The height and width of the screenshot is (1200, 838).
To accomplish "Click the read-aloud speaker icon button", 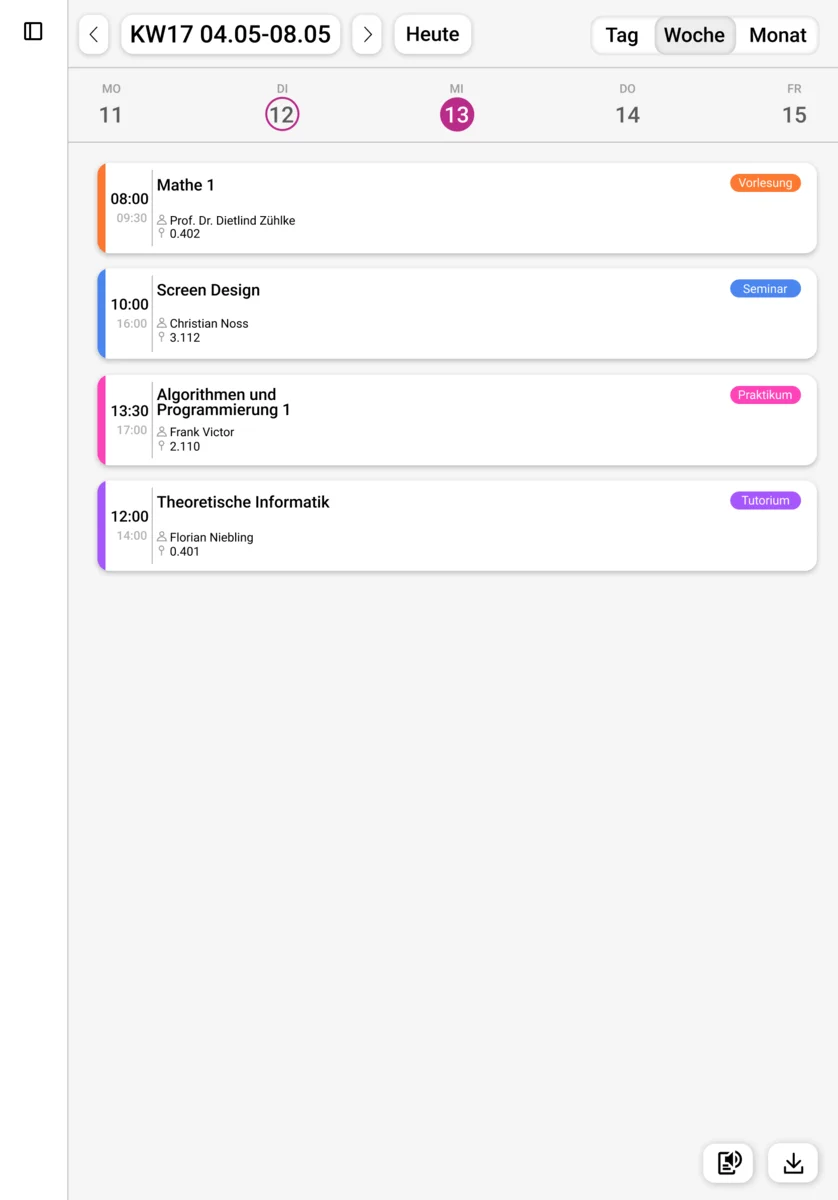I will click(728, 1163).
